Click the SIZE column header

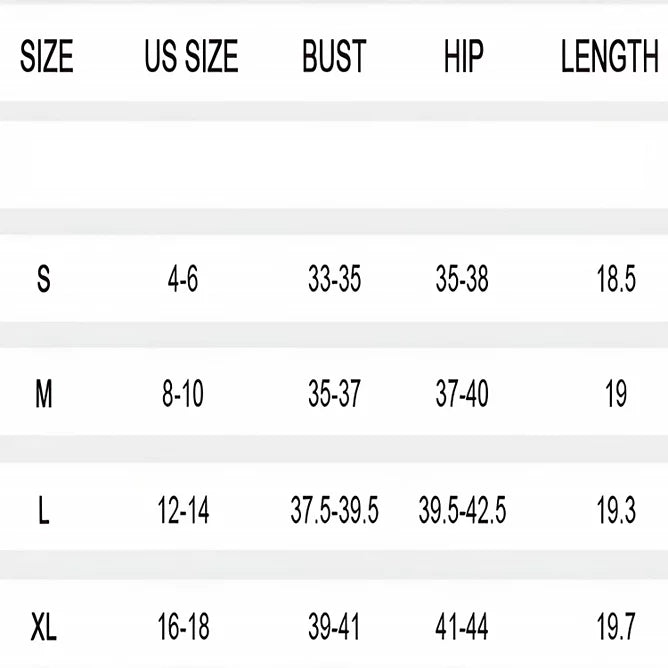click(47, 56)
